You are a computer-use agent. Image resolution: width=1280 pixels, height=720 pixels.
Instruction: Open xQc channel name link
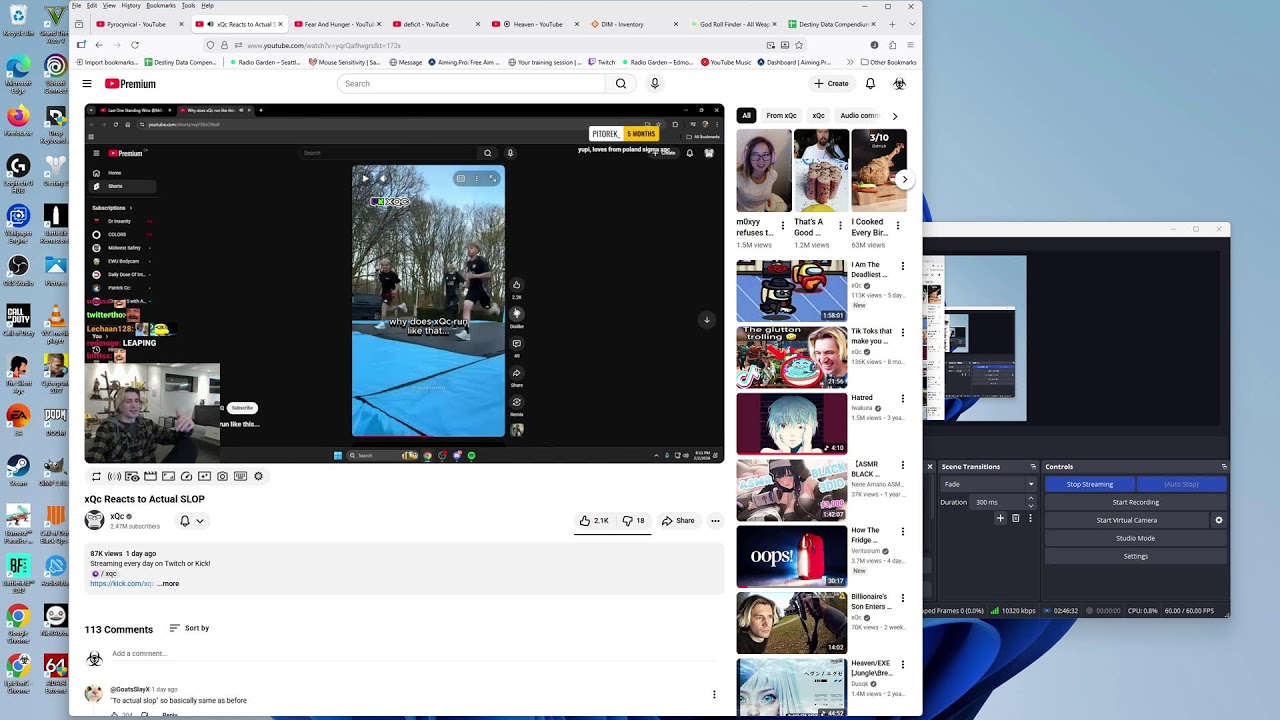(117, 516)
